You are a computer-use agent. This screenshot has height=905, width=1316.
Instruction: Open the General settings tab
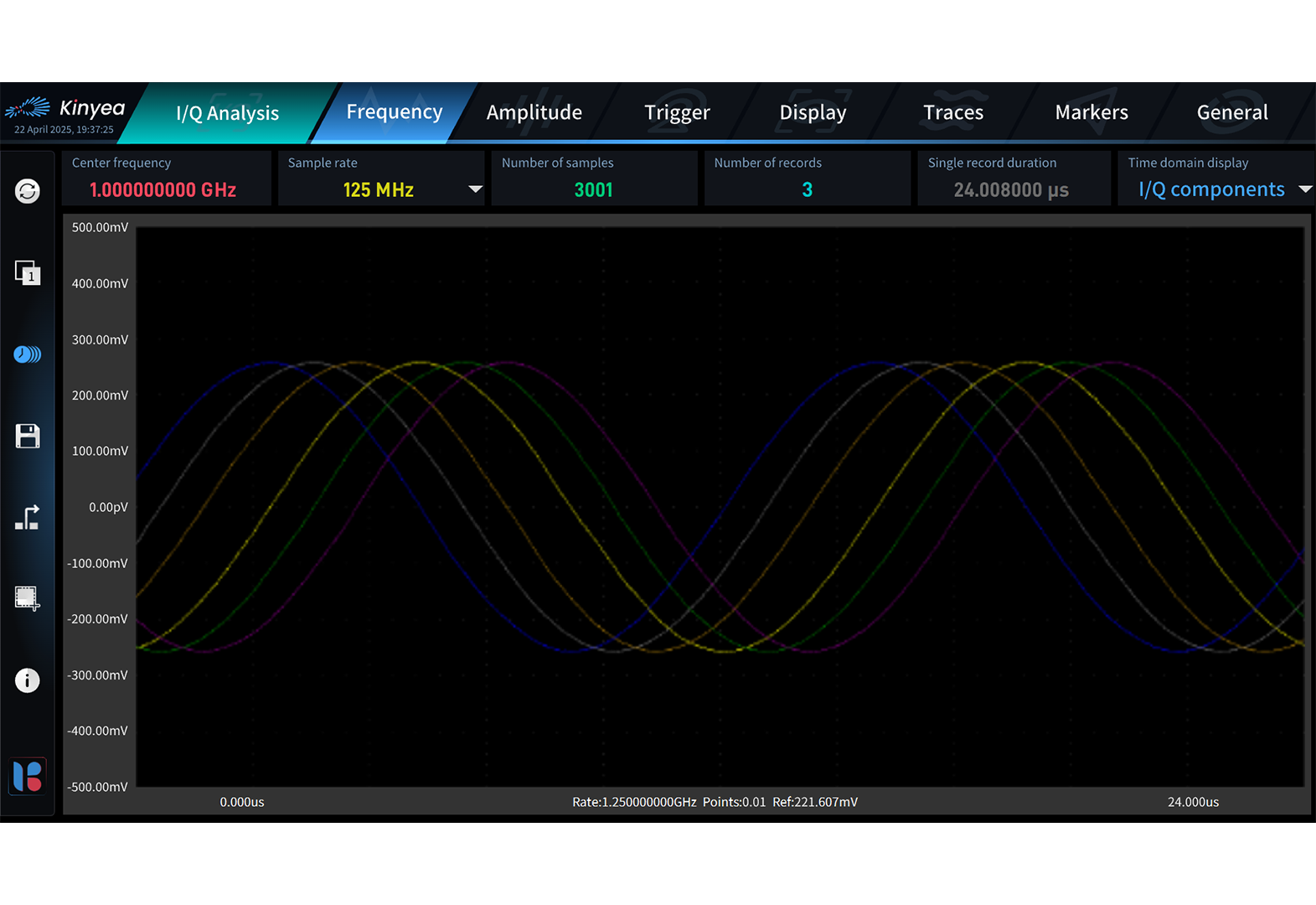(x=1231, y=112)
